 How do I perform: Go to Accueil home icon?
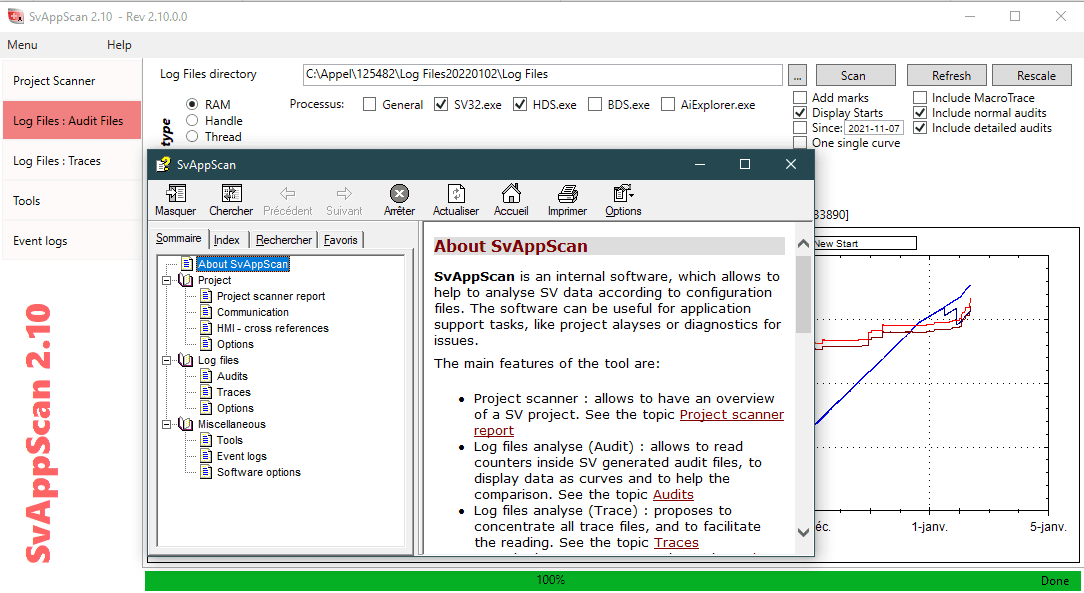click(x=511, y=193)
